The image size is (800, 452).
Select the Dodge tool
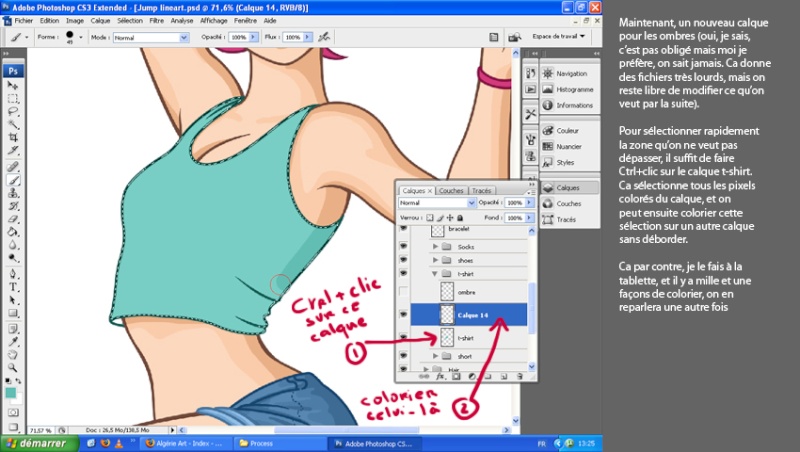coord(13,258)
